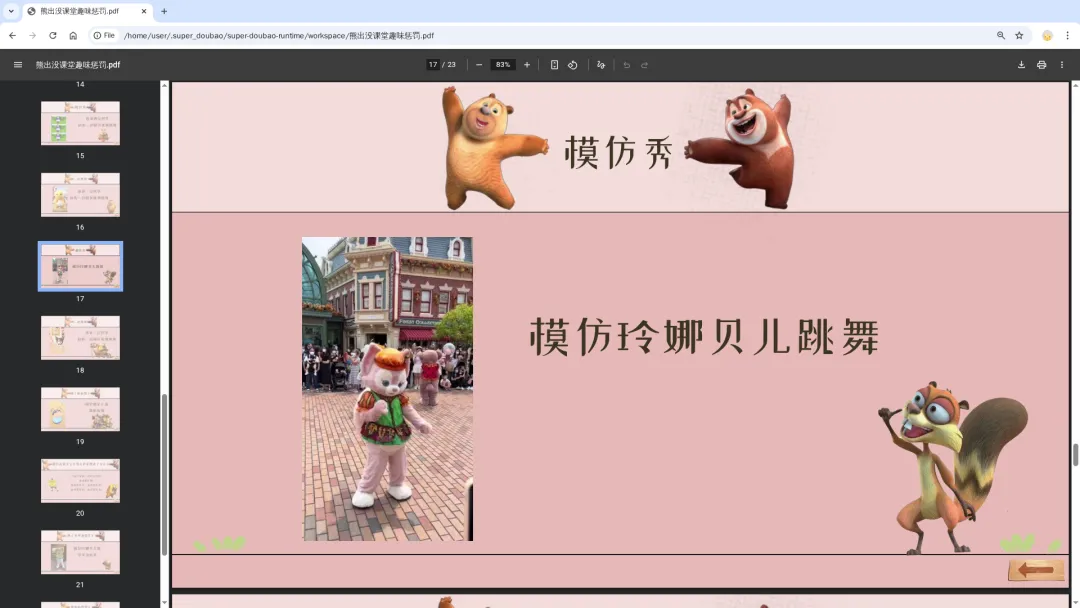The image size is (1080, 608).
Task: Open the browser zoom magnifier icon
Action: pos(1001,35)
